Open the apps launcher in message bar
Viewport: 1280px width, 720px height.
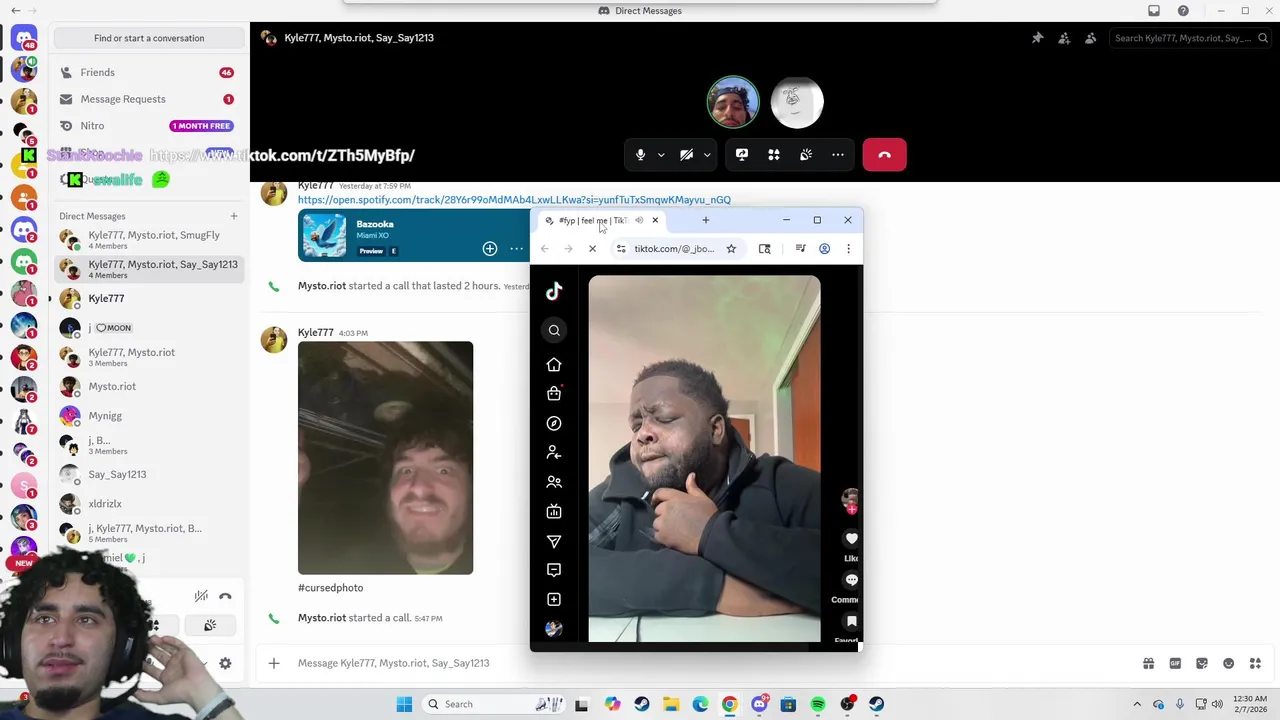[x=1255, y=663]
